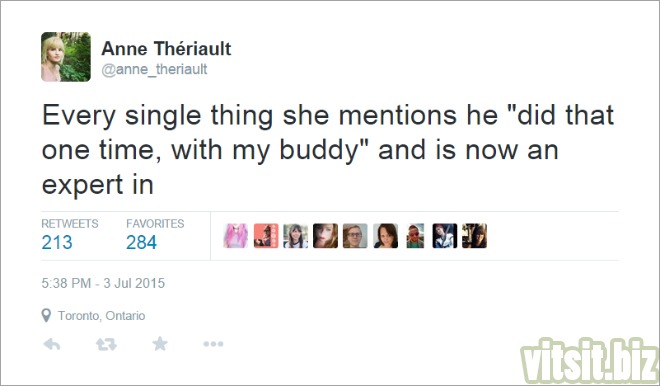Click the red-haired woman's avatar
The image size is (660, 386).
(325, 236)
